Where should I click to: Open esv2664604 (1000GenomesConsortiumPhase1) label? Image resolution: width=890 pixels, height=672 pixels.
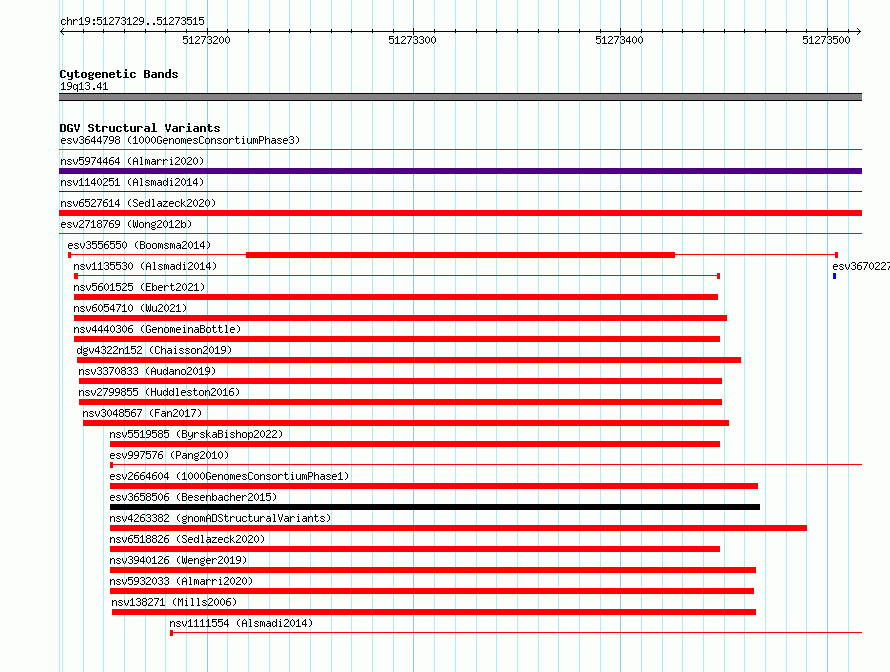(229, 476)
